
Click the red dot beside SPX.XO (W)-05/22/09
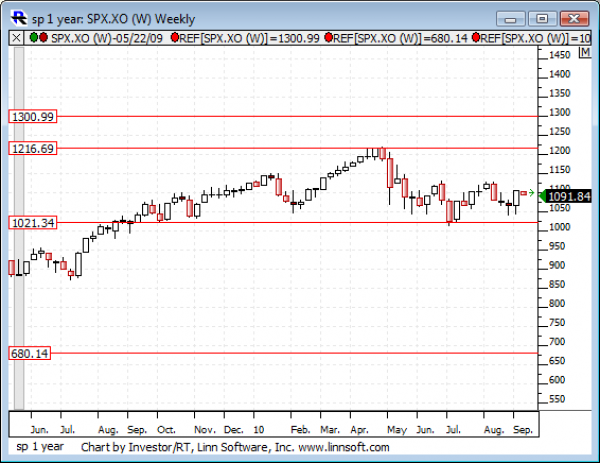click(43, 37)
